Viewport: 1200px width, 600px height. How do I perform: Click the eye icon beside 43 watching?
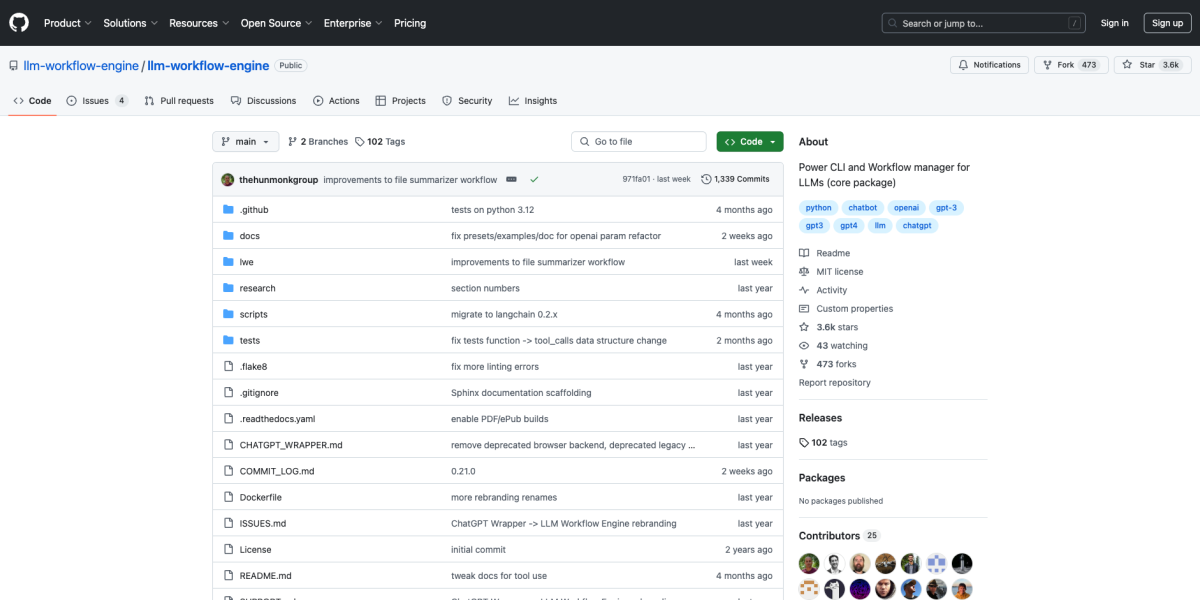click(803, 345)
